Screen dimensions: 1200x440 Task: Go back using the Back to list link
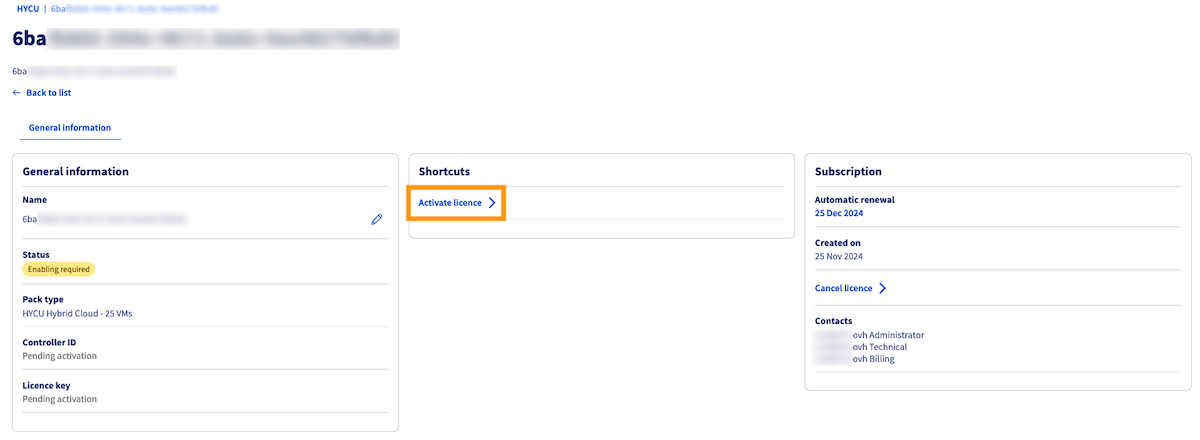48,93
